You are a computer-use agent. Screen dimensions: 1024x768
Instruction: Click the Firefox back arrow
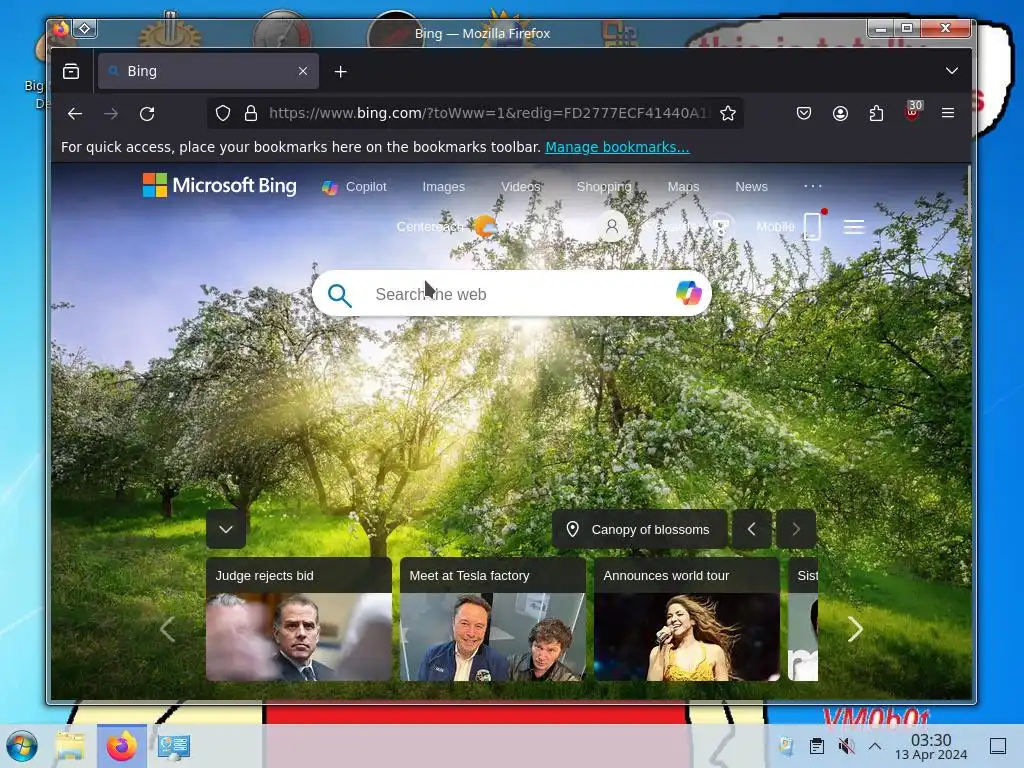click(75, 114)
